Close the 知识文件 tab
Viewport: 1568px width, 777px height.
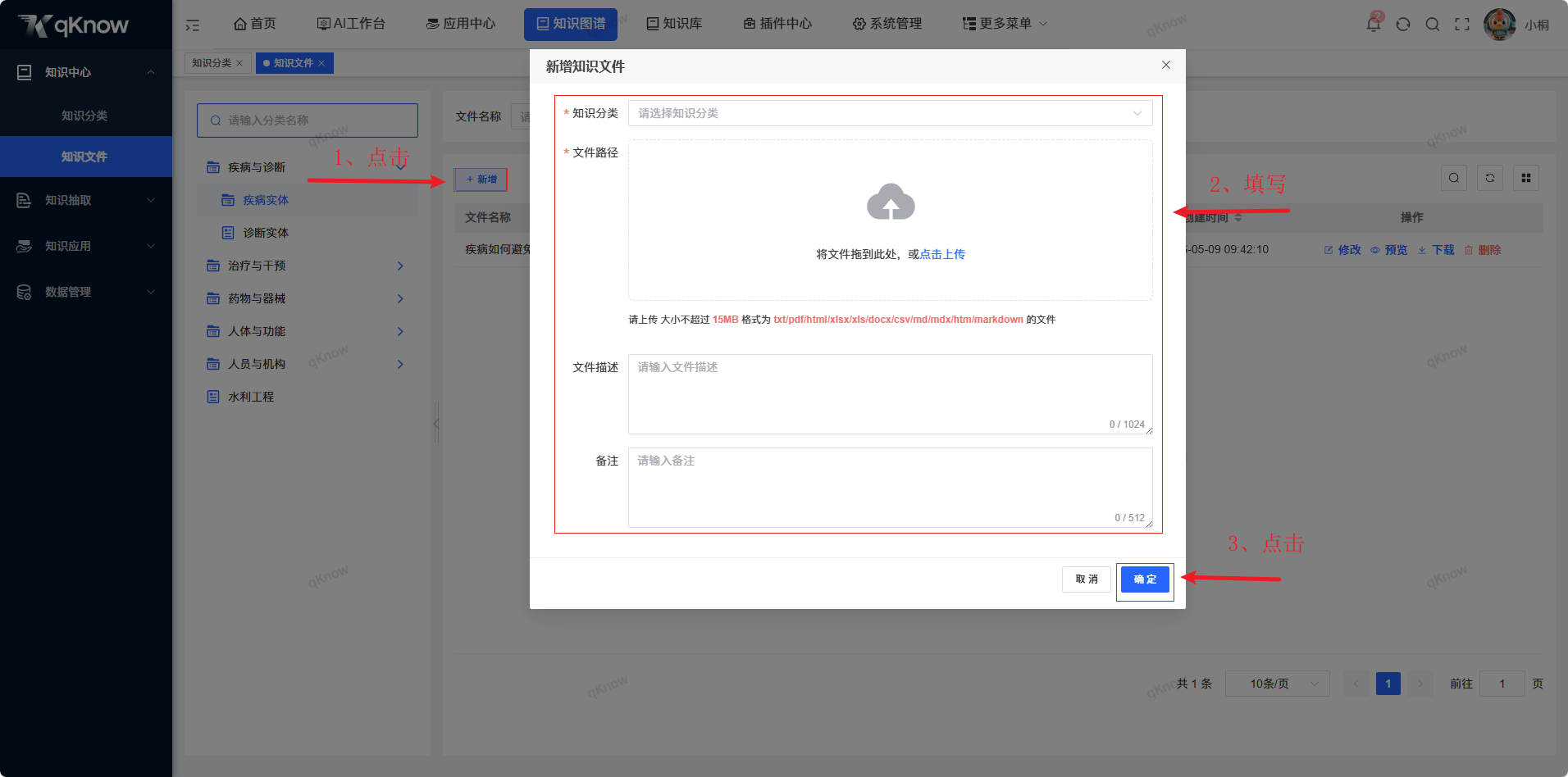[x=321, y=63]
